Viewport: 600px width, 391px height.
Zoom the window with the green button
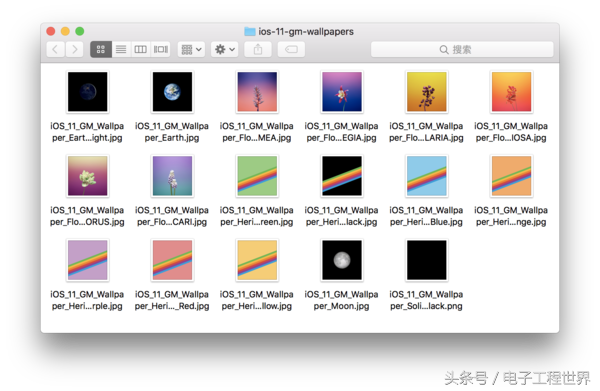pyautogui.click(x=80, y=31)
